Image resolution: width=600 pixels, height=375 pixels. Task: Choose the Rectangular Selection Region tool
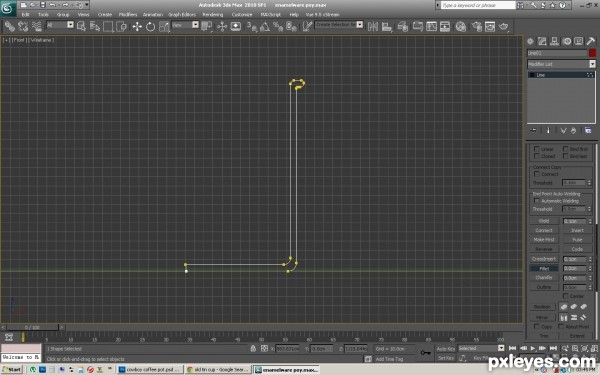[x=108, y=26]
